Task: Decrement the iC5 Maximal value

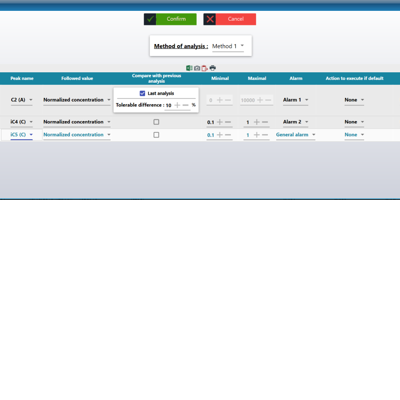Action: 265,135
